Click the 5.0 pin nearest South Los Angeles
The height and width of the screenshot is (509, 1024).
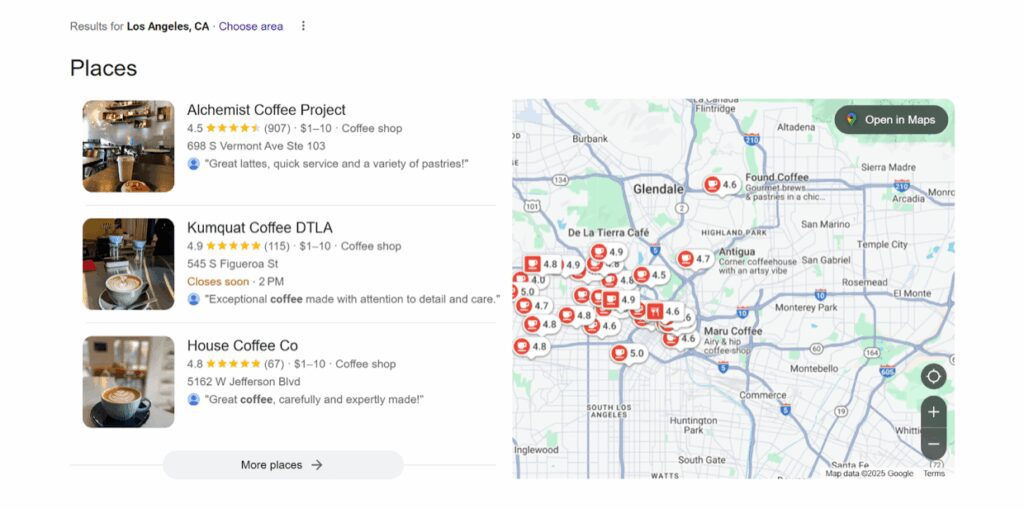pos(628,353)
